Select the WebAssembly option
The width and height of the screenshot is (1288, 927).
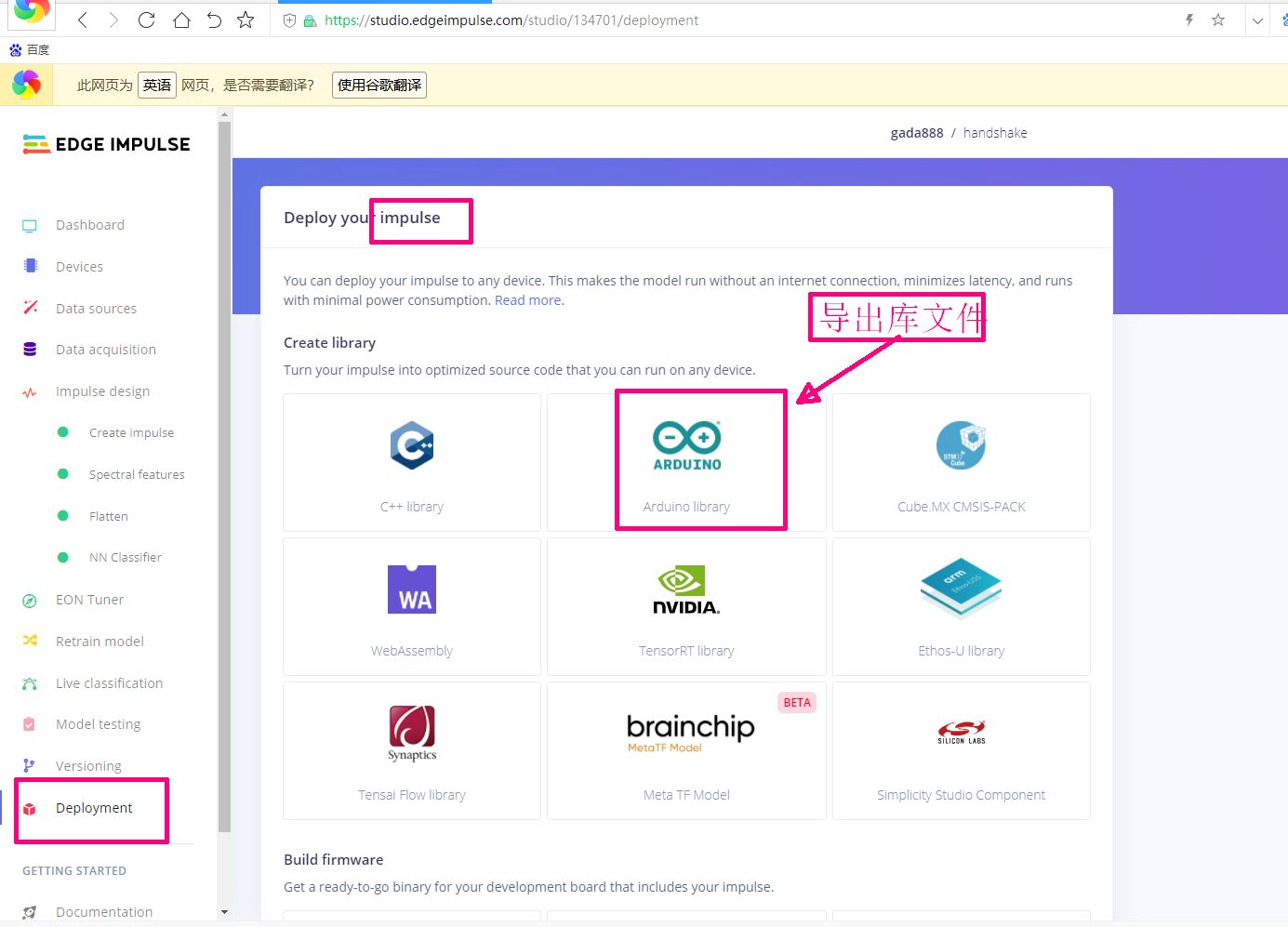coord(412,606)
